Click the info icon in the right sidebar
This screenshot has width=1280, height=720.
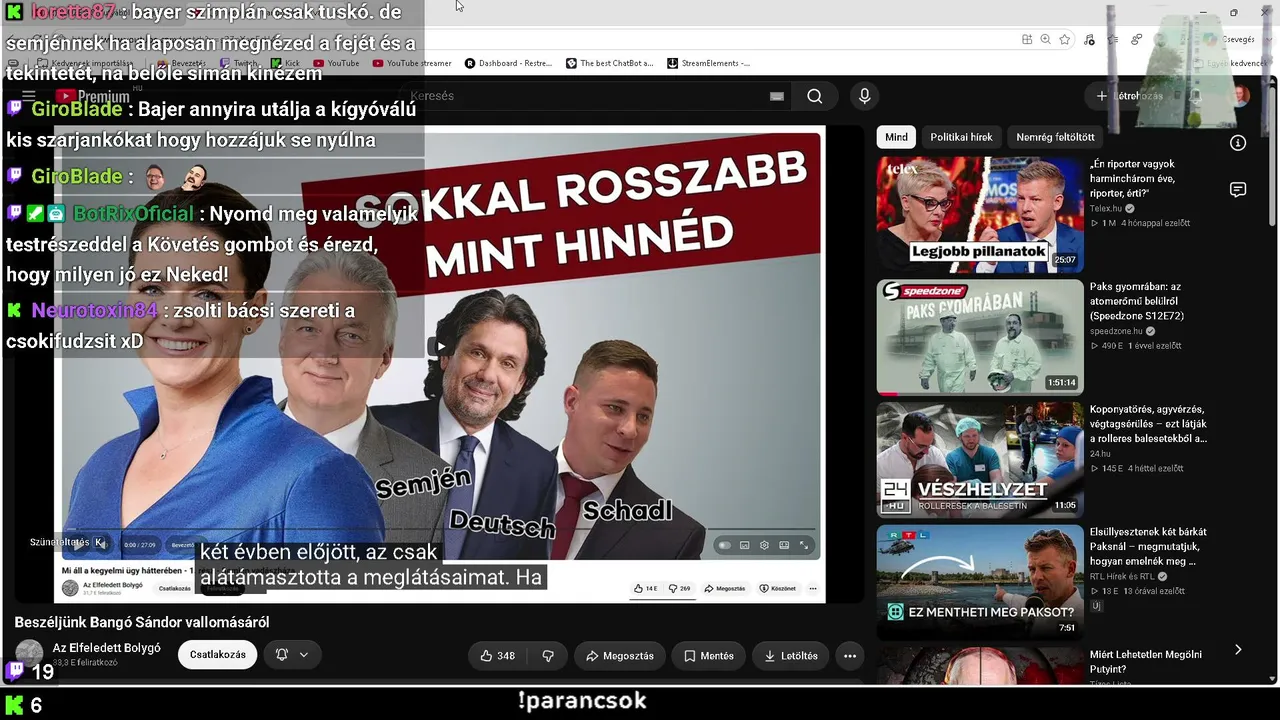1238,143
